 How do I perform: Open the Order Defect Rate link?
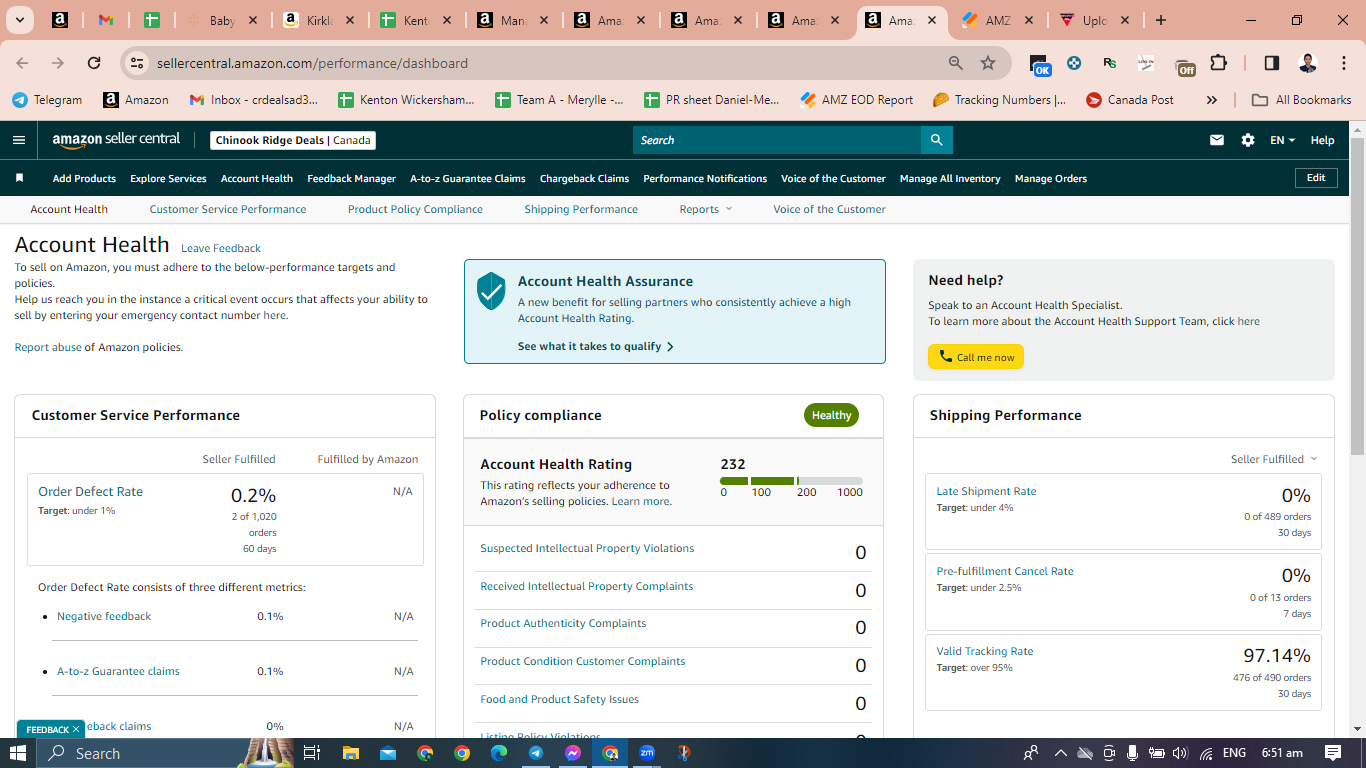click(90, 491)
